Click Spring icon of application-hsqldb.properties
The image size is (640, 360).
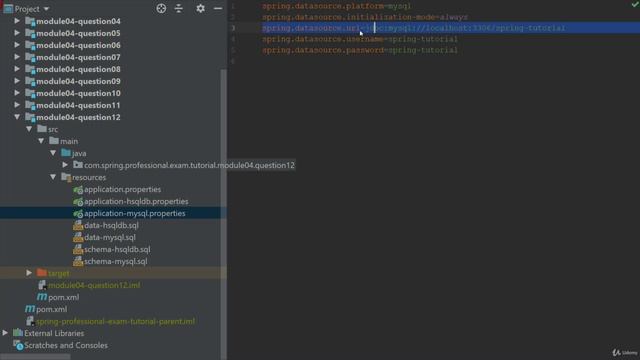coord(78,202)
